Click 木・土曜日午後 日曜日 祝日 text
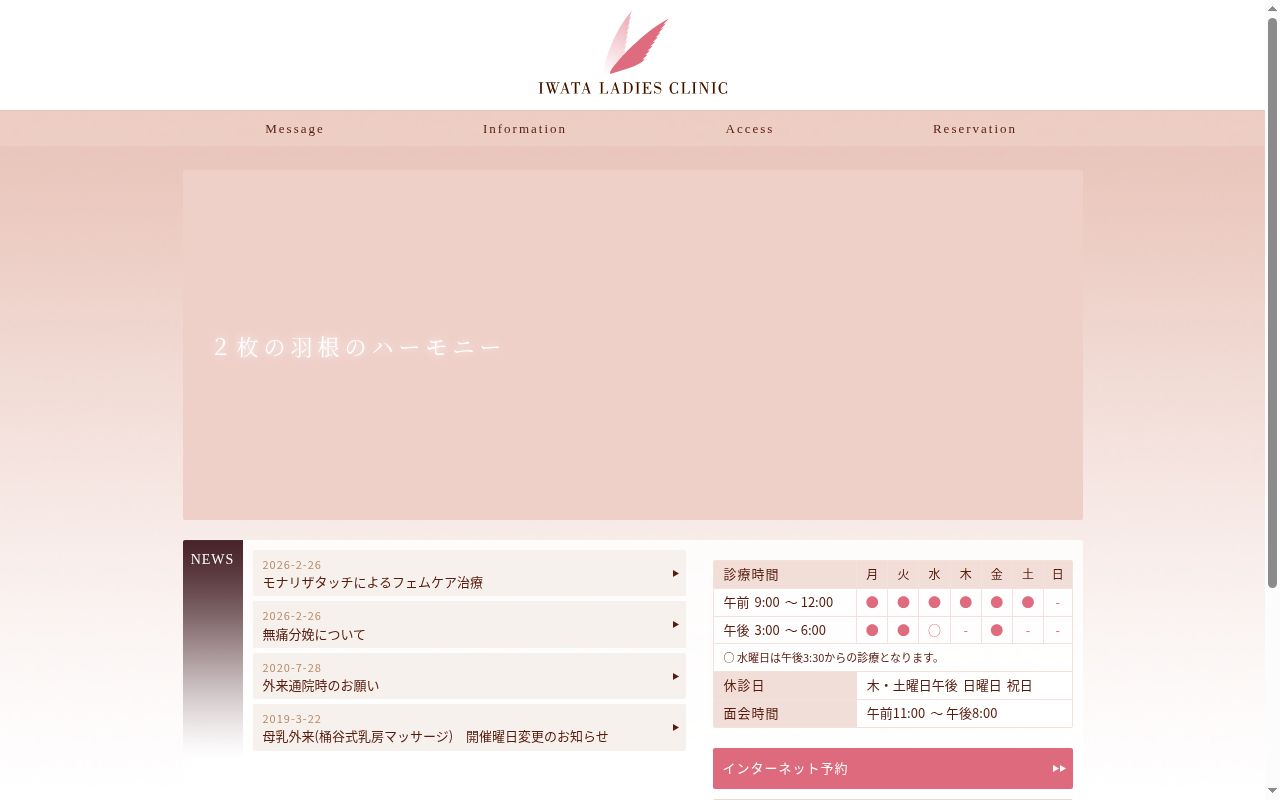1280x800 pixels. click(949, 686)
